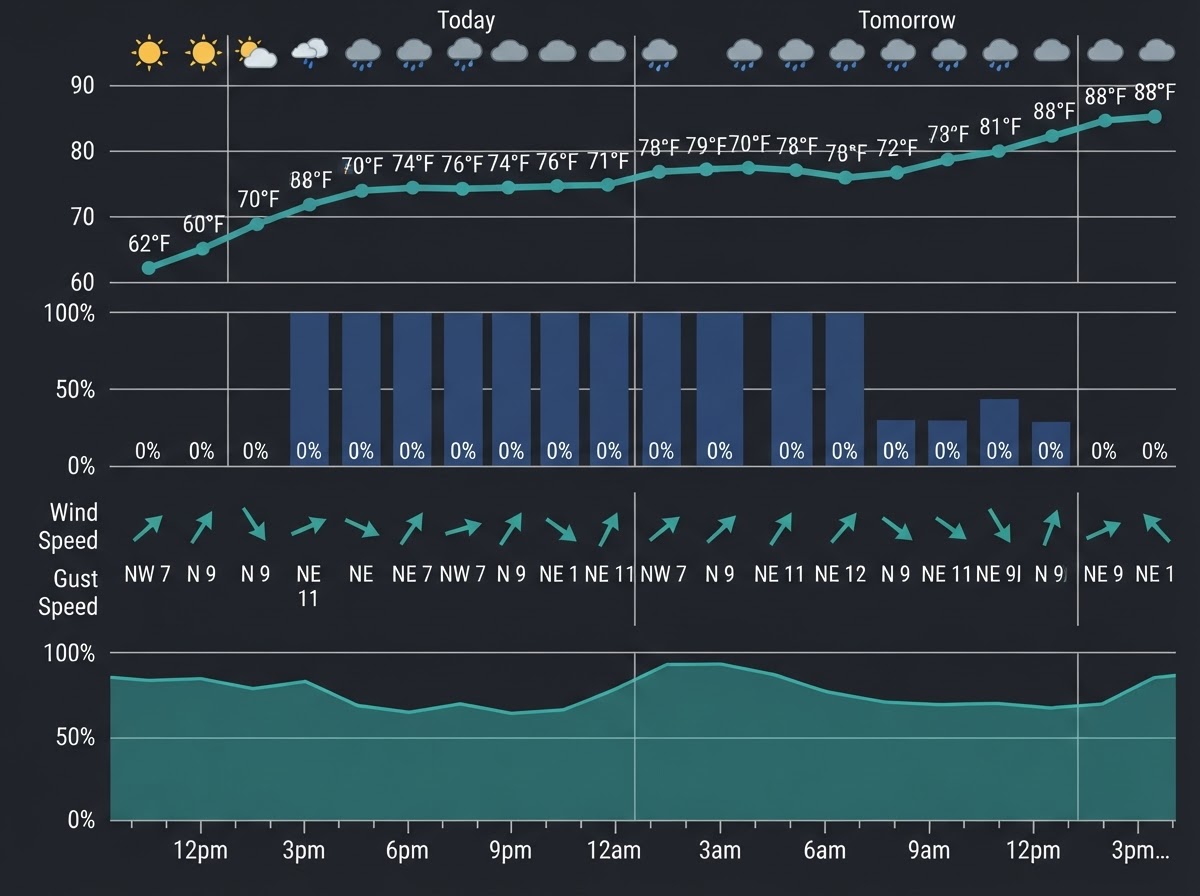
Task: Click the 3am time label
Action: [720, 852]
